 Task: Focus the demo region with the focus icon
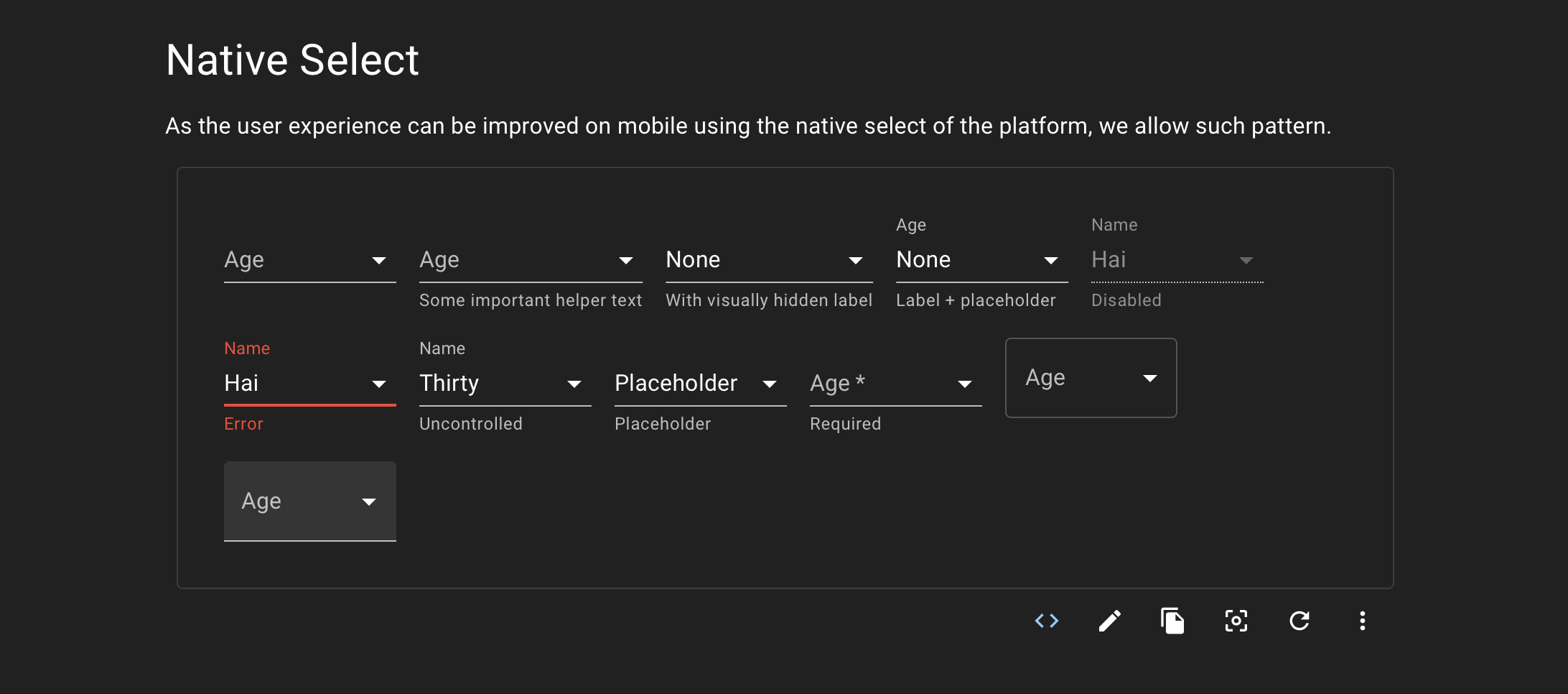(1236, 620)
